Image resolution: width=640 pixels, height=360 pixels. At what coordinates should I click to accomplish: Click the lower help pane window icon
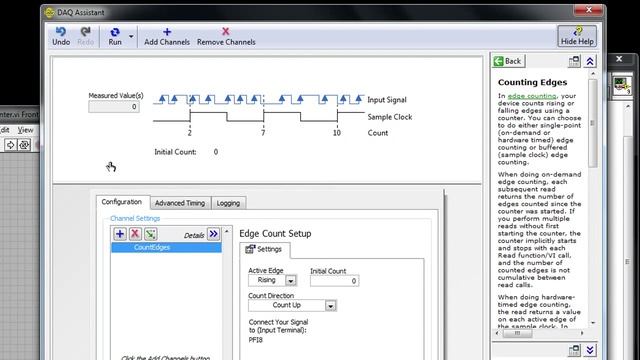coord(574,350)
